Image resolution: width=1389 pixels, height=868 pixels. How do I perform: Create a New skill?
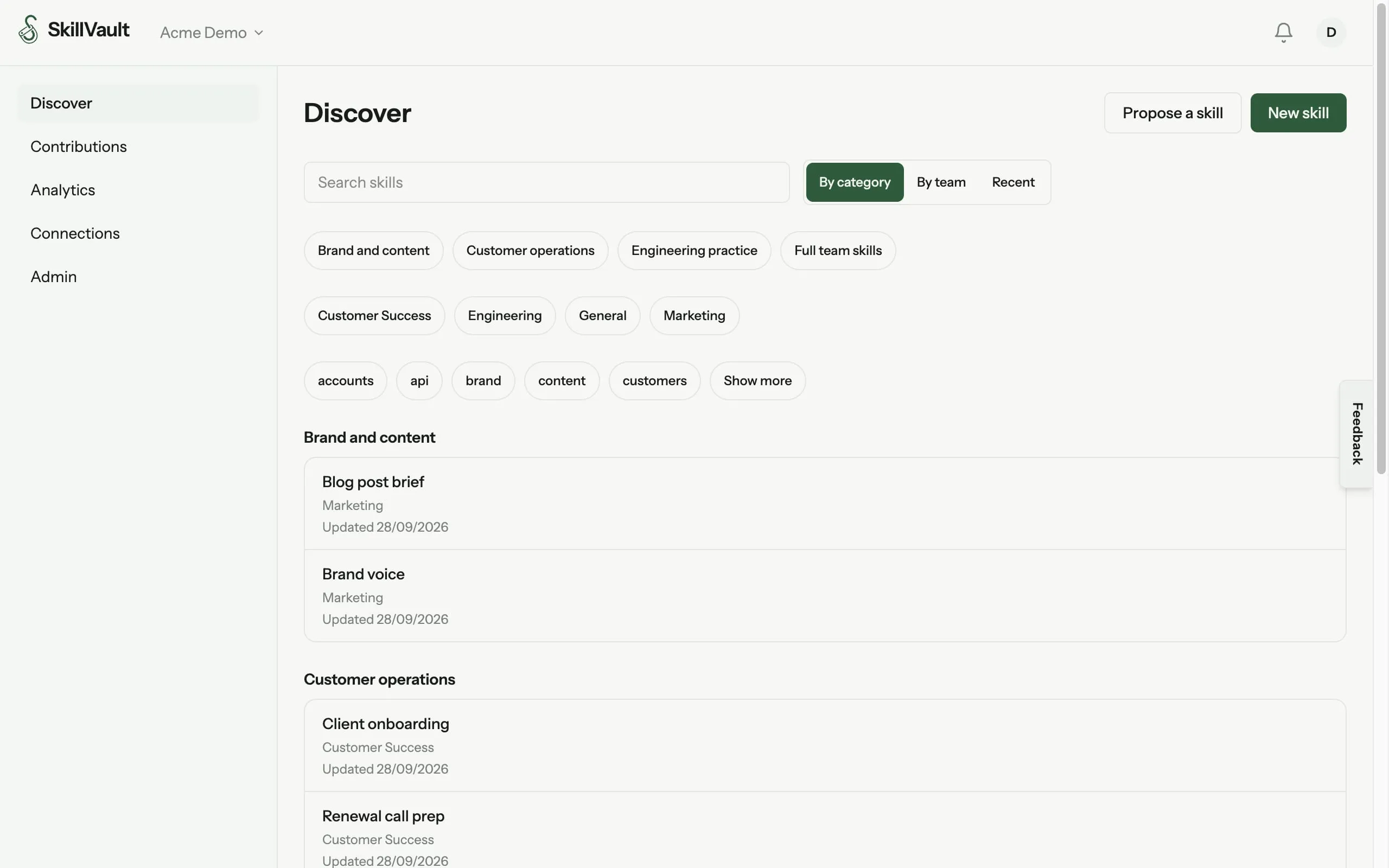(x=1298, y=113)
